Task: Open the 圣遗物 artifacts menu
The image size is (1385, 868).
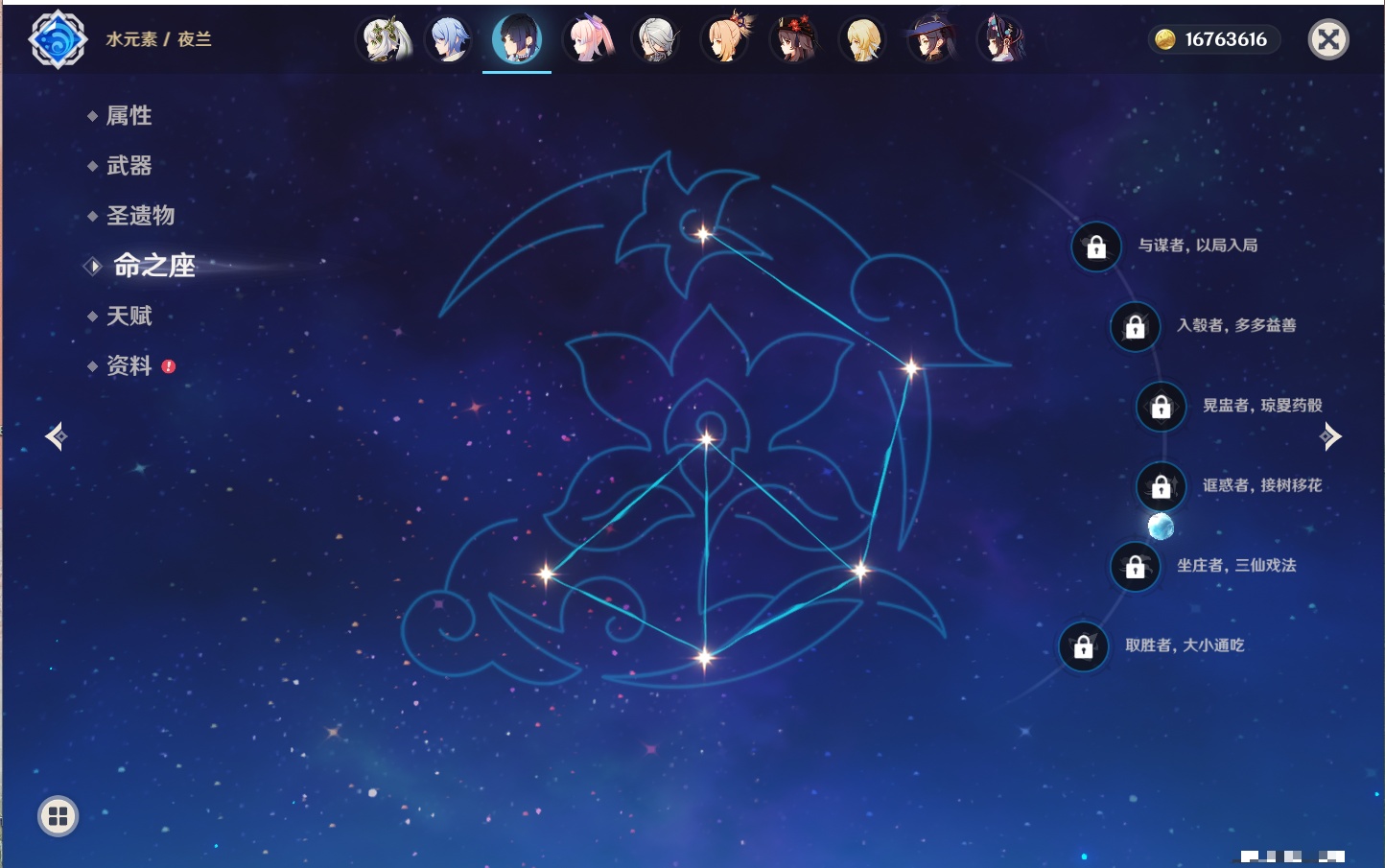Action: [140, 216]
